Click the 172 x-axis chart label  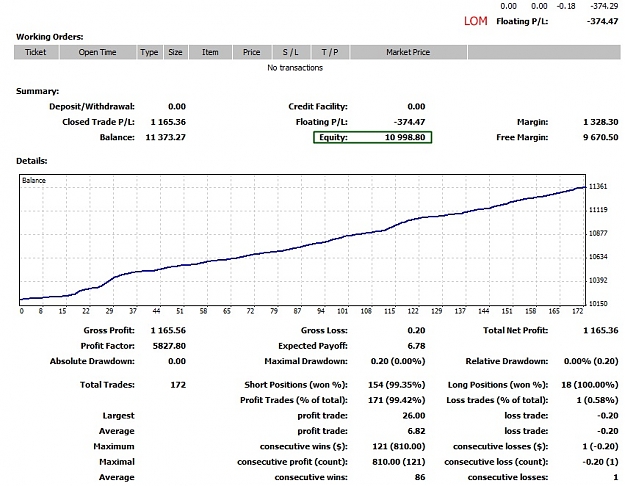tap(578, 311)
